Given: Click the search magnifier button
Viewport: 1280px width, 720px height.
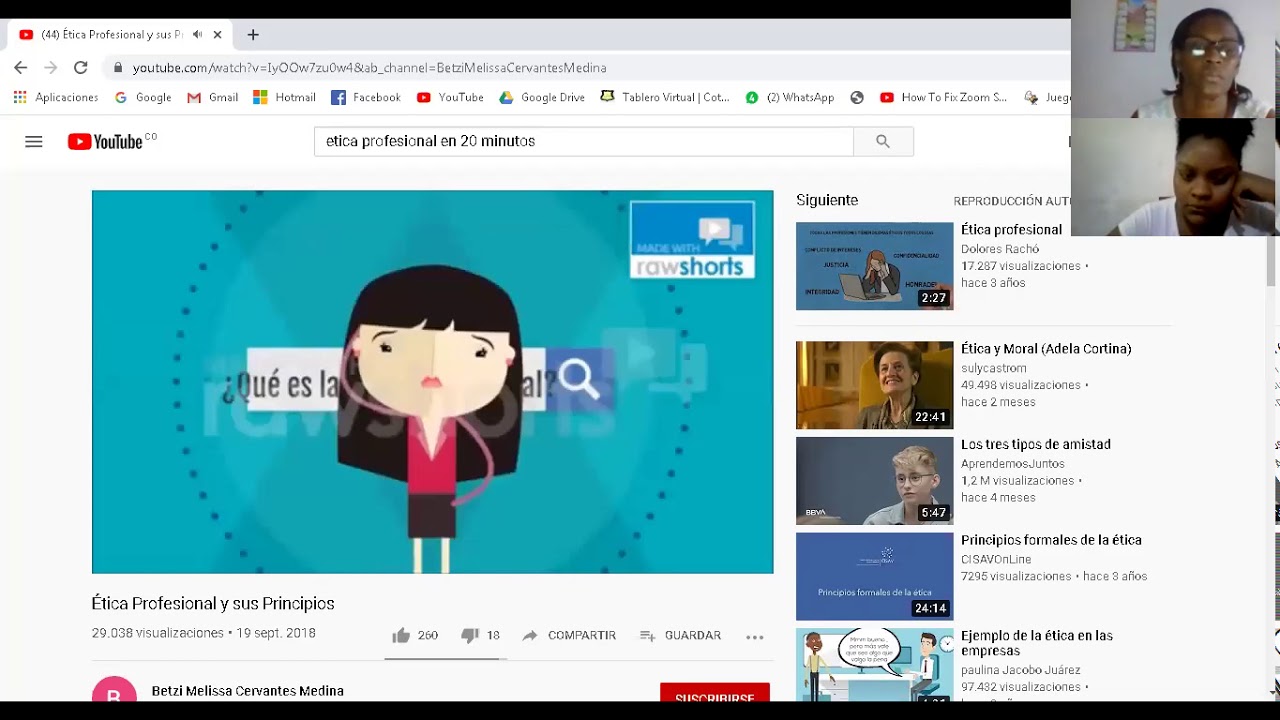Looking at the screenshot, I should [x=883, y=142].
